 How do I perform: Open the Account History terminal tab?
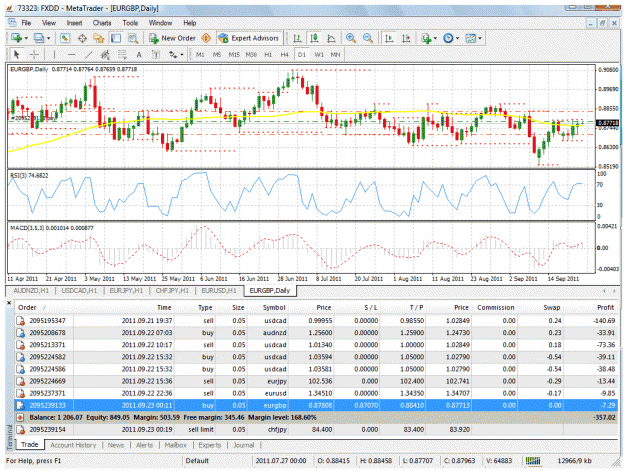[73, 445]
